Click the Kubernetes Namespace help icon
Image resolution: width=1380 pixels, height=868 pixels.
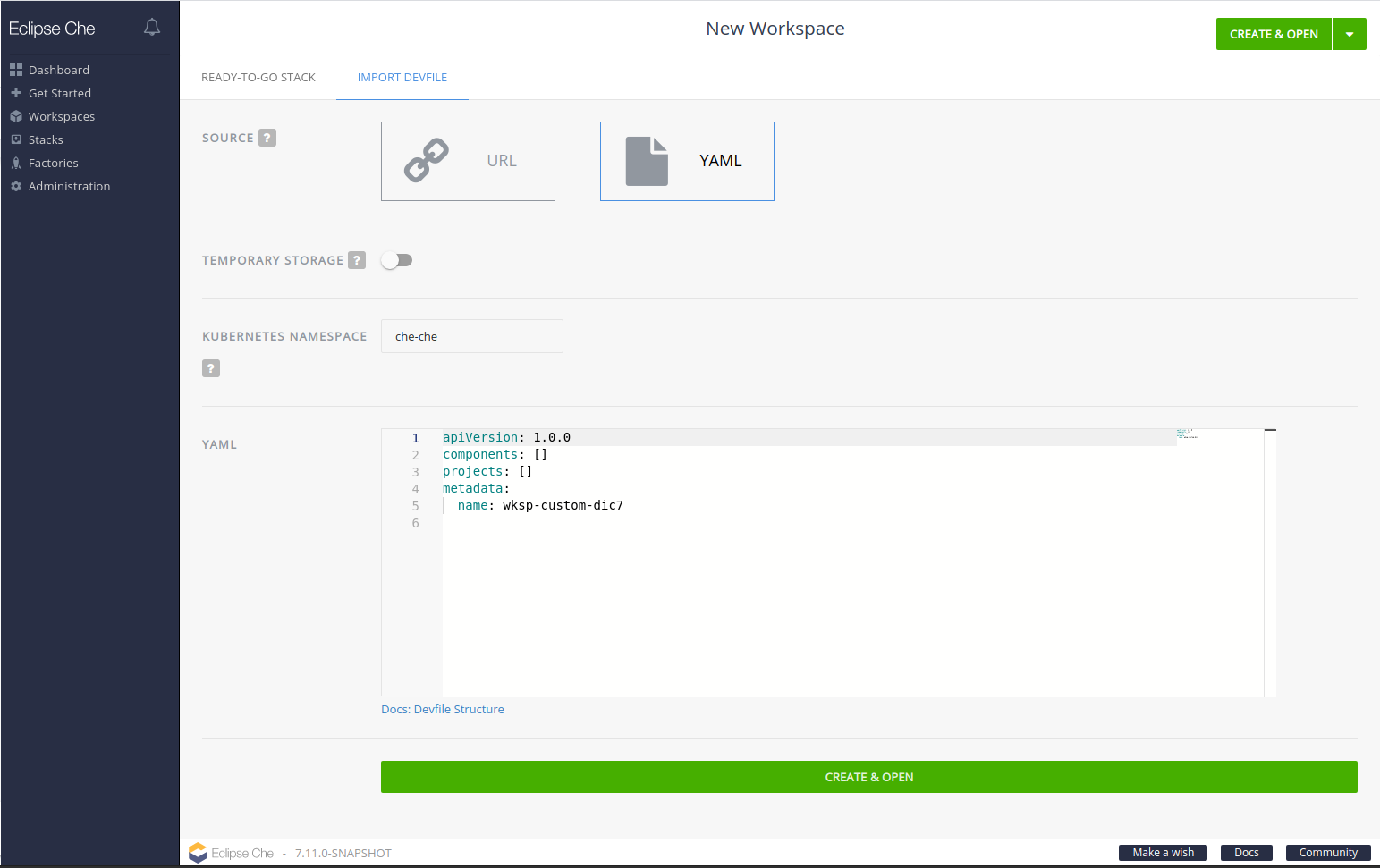point(211,367)
